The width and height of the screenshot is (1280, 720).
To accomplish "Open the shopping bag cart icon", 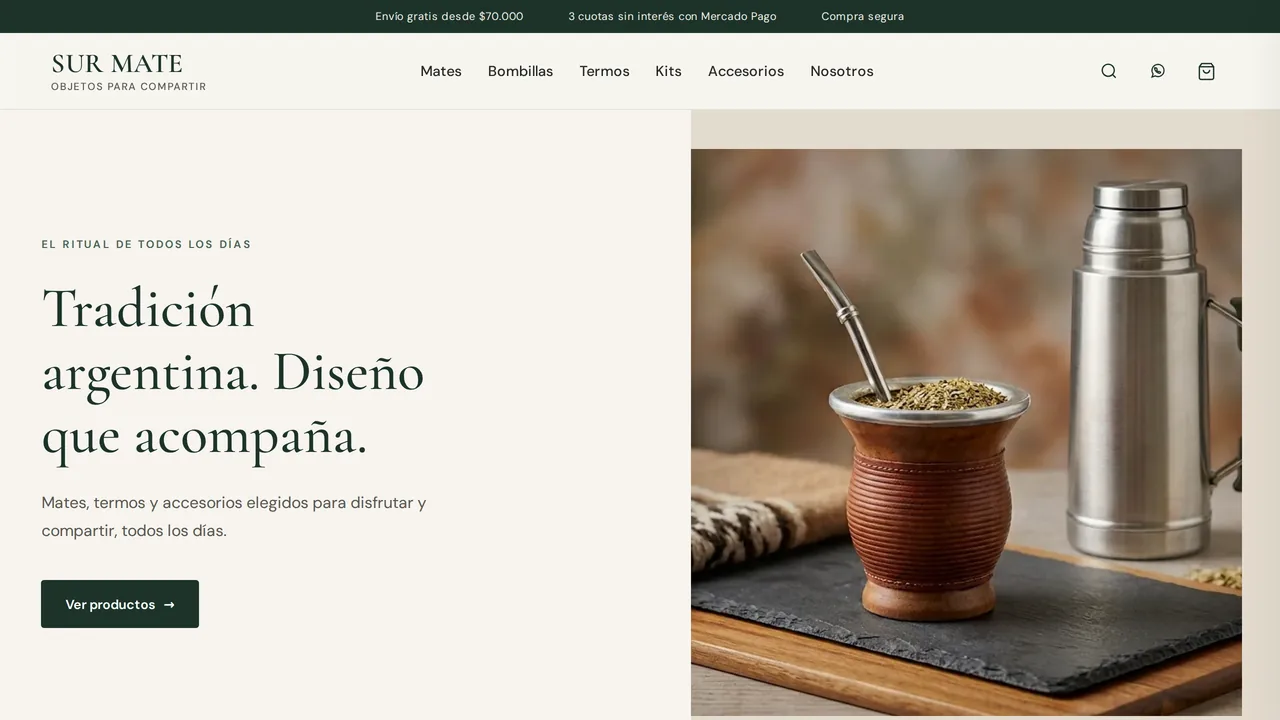I will (x=1206, y=71).
